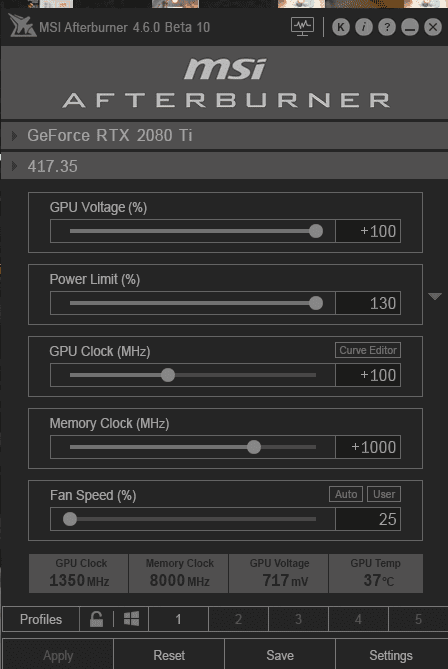Viewport: 448px width, 669px height.
Task: Click the Save button
Action: tap(280, 655)
